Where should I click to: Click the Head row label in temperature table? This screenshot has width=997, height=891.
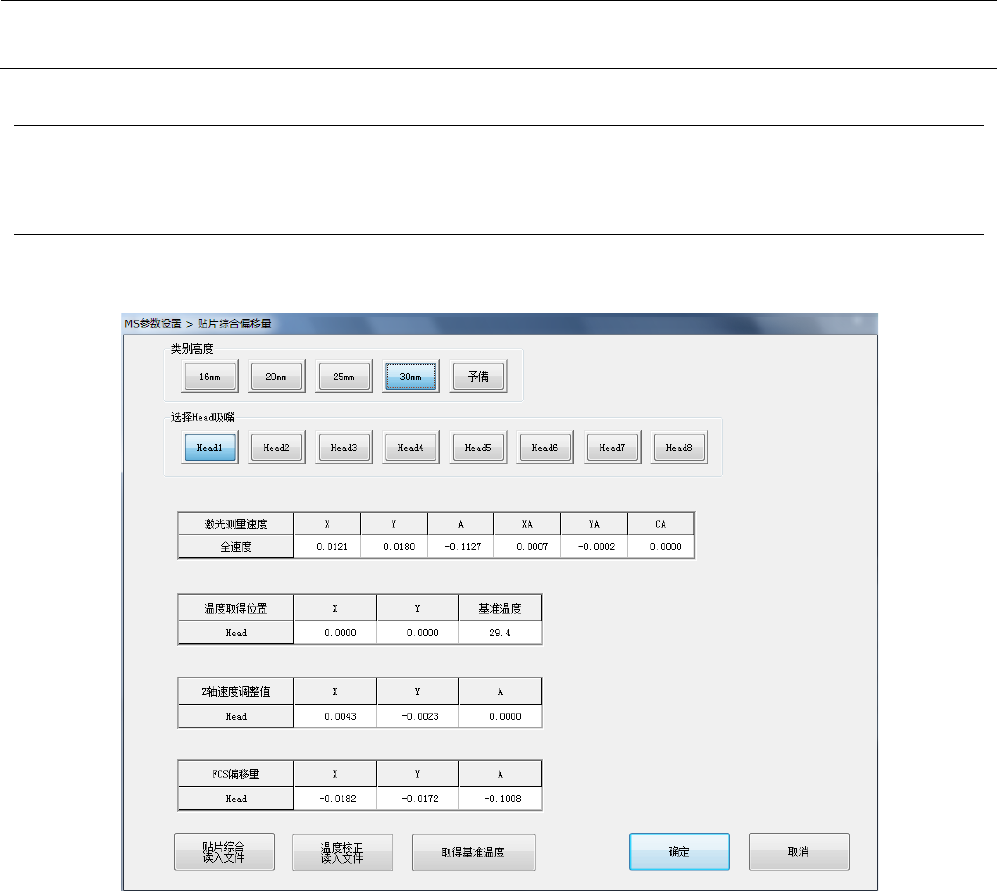pos(236,632)
